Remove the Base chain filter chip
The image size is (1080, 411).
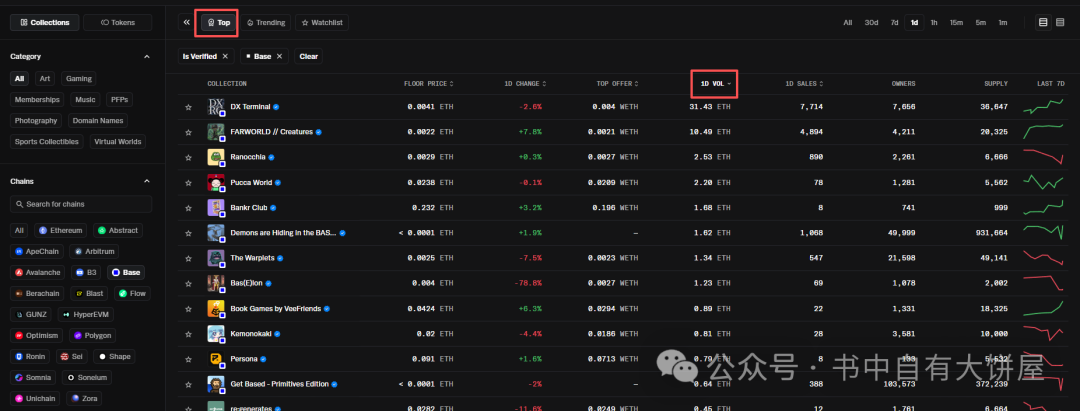point(280,56)
